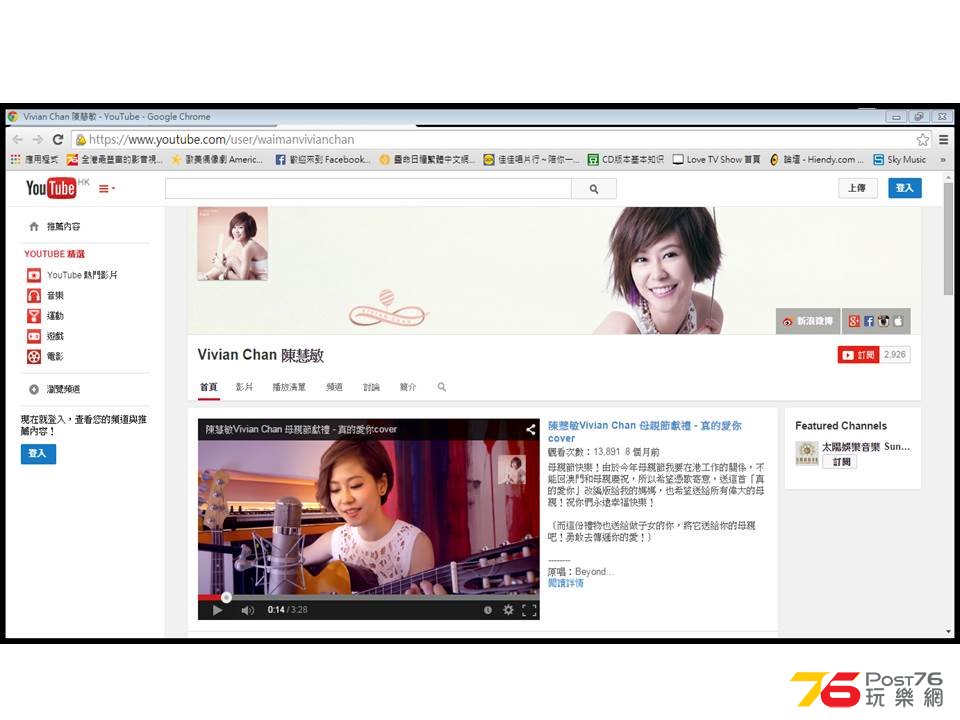Click the browser forward arrow
960x720 pixels.
pyautogui.click(x=38, y=140)
